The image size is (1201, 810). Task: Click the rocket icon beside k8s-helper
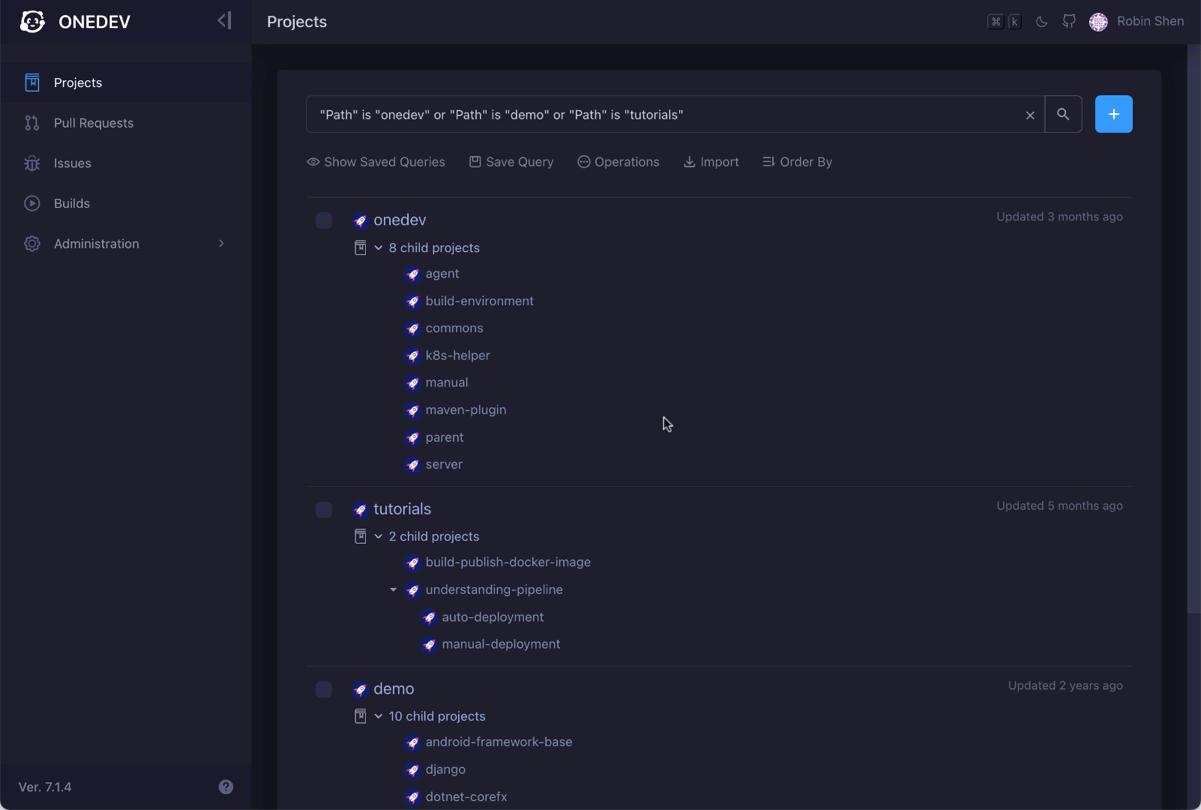pyautogui.click(x=412, y=356)
